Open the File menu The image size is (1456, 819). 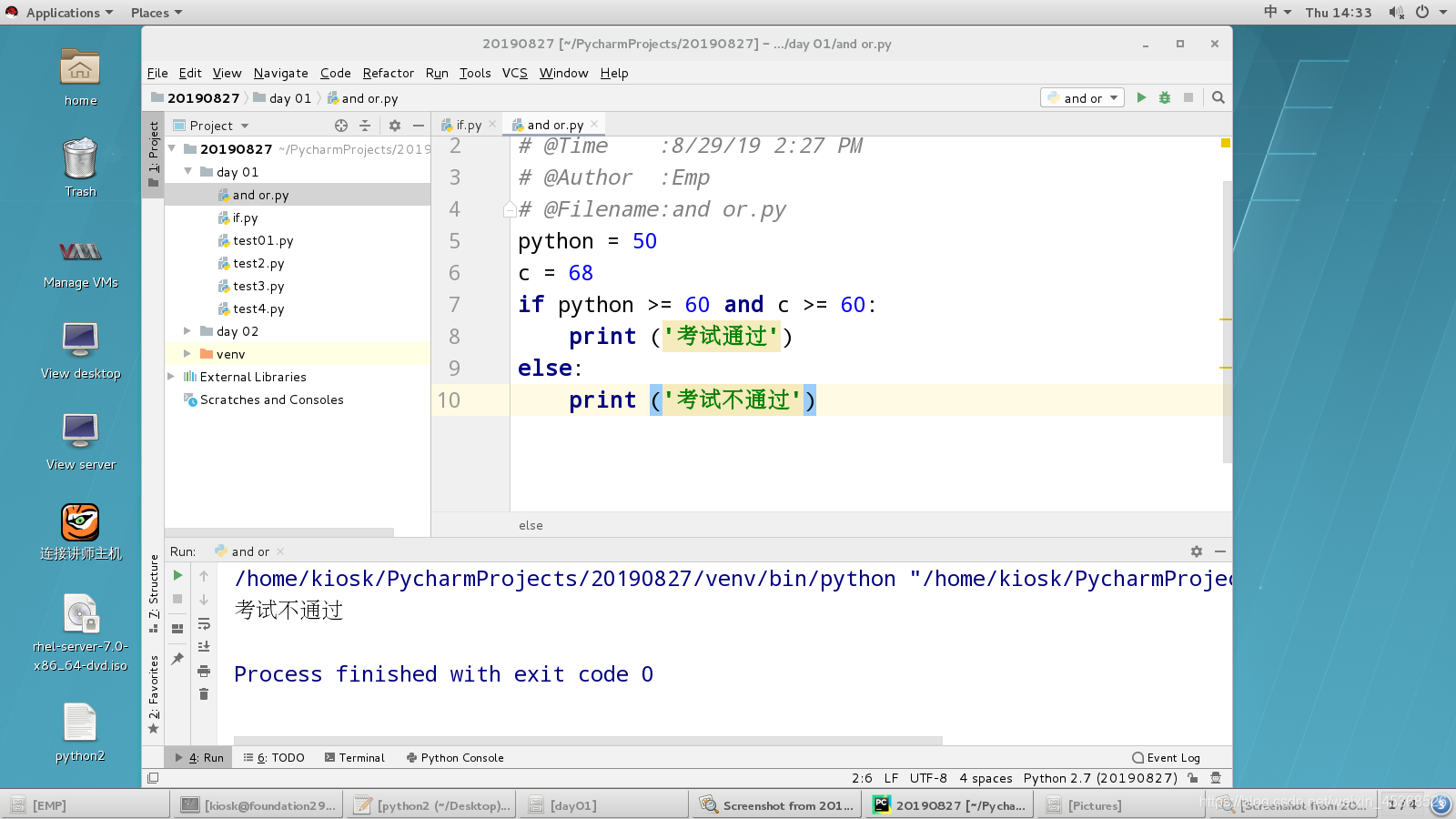coord(157,73)
